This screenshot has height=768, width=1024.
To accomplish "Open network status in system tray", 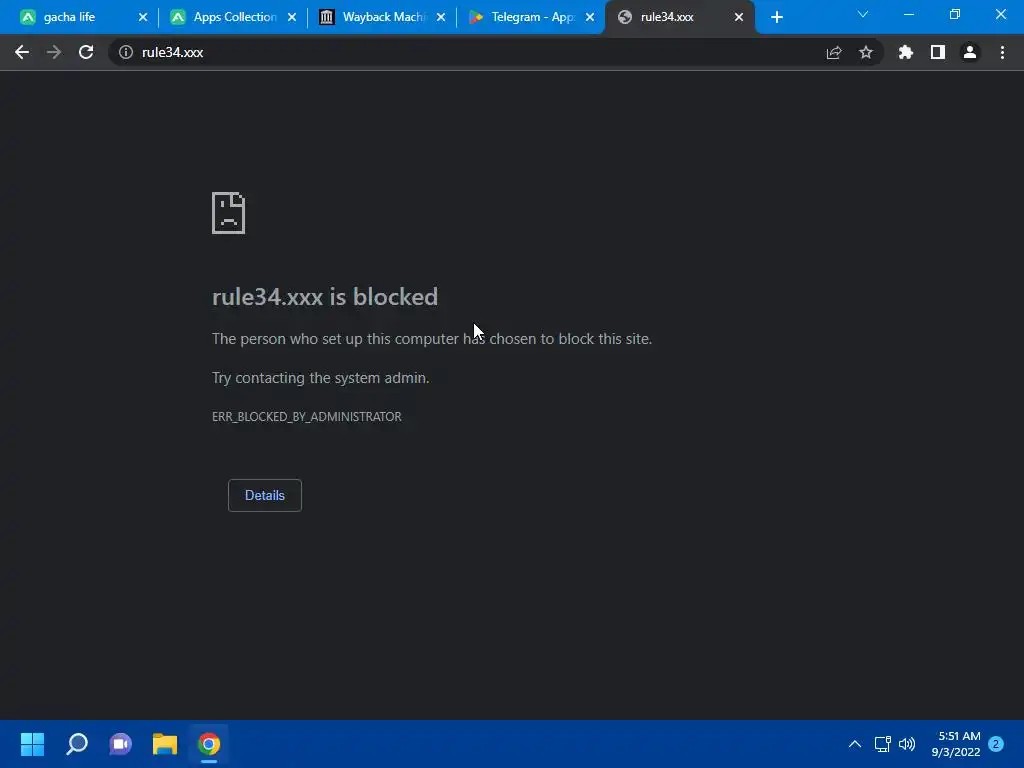I will pyautogui.click(x=882, y=744).
